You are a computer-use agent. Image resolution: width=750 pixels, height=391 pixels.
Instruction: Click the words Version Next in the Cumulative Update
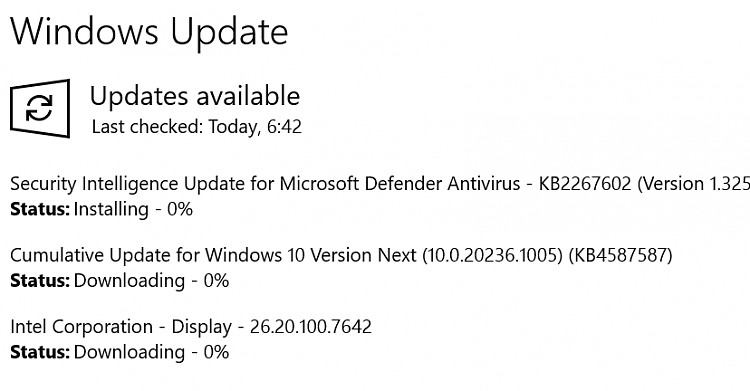coord(364,255)
